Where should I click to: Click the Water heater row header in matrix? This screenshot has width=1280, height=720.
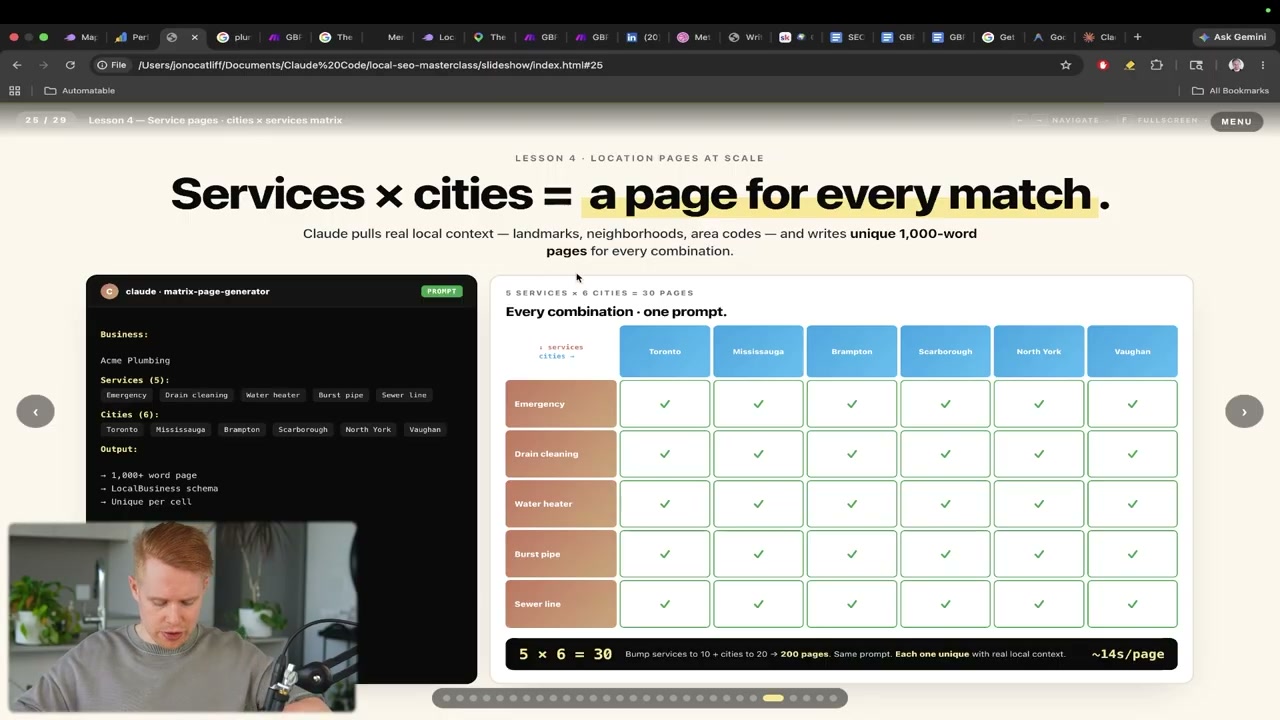pos(561,504)
